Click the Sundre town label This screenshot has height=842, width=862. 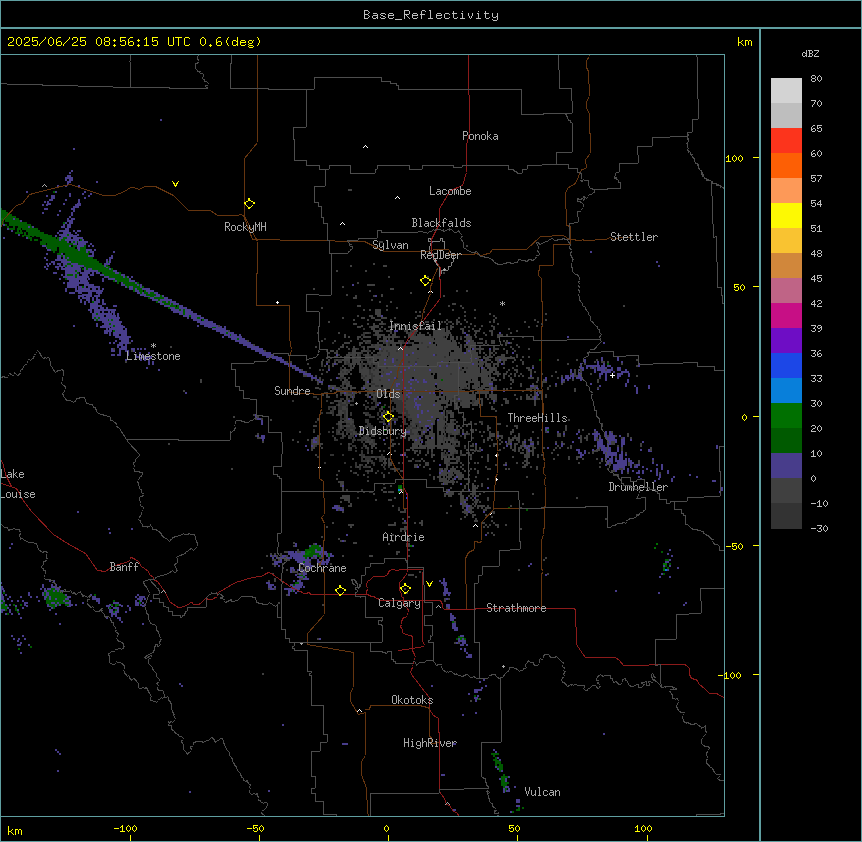[292, 391]
